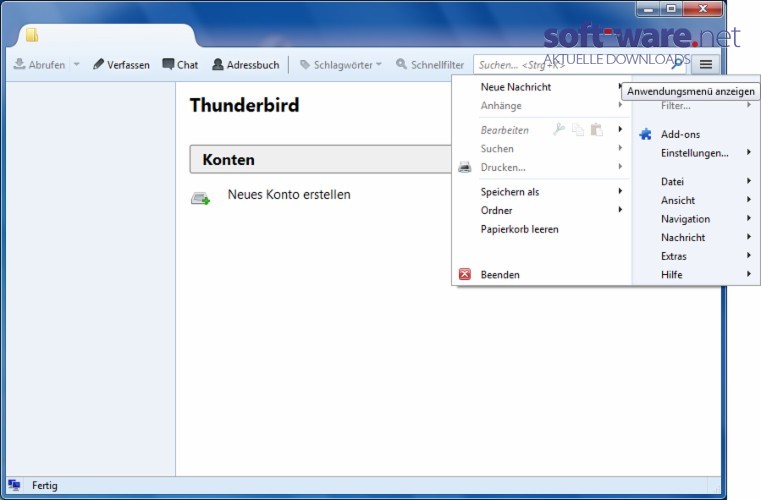Click the Thunderbird heading text
This screenshot has width=761, height=500.
(x=244, y=105)
